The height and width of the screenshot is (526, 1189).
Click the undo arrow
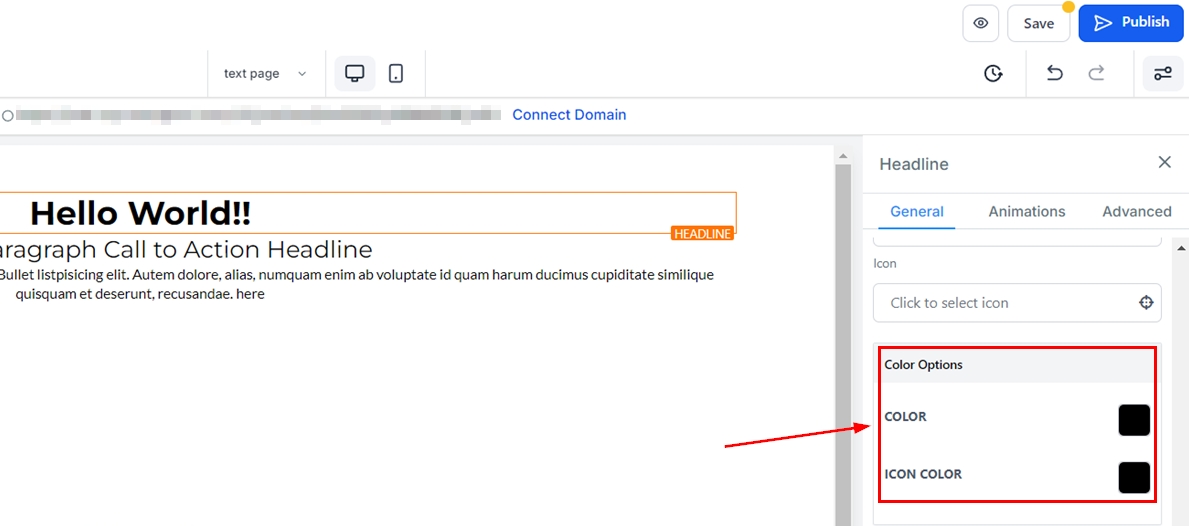(1054, 73)
